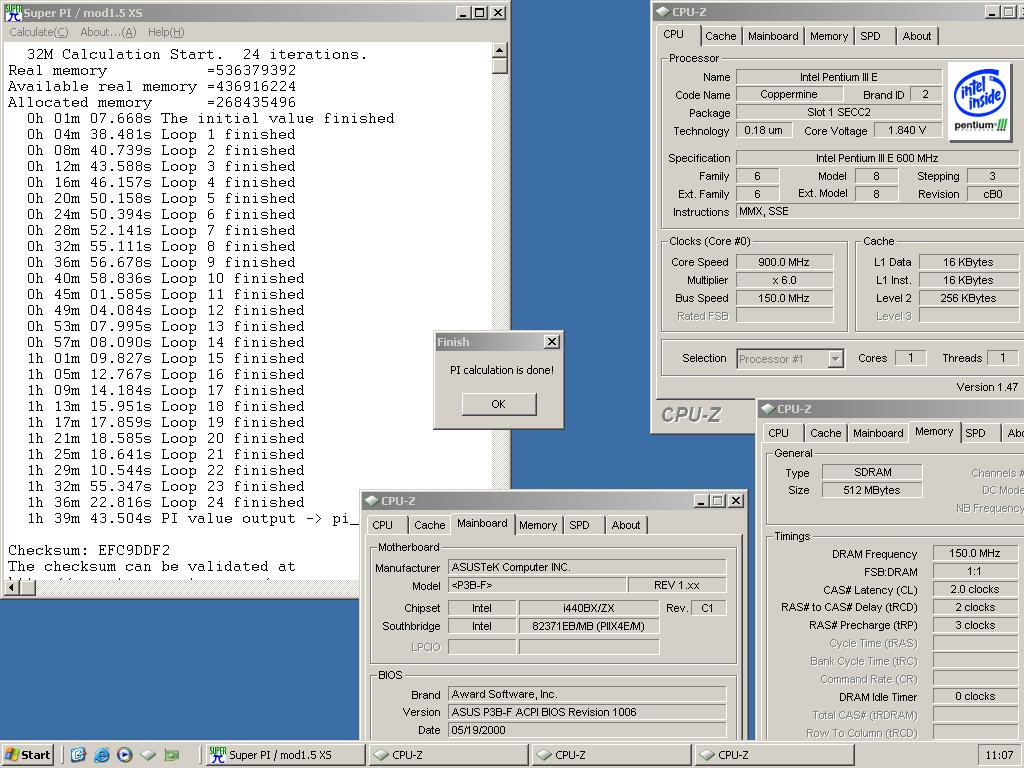This screenshot has height=768, width=1024.
Task: Open the Help menu in Super PI
Action: point(166,32)
